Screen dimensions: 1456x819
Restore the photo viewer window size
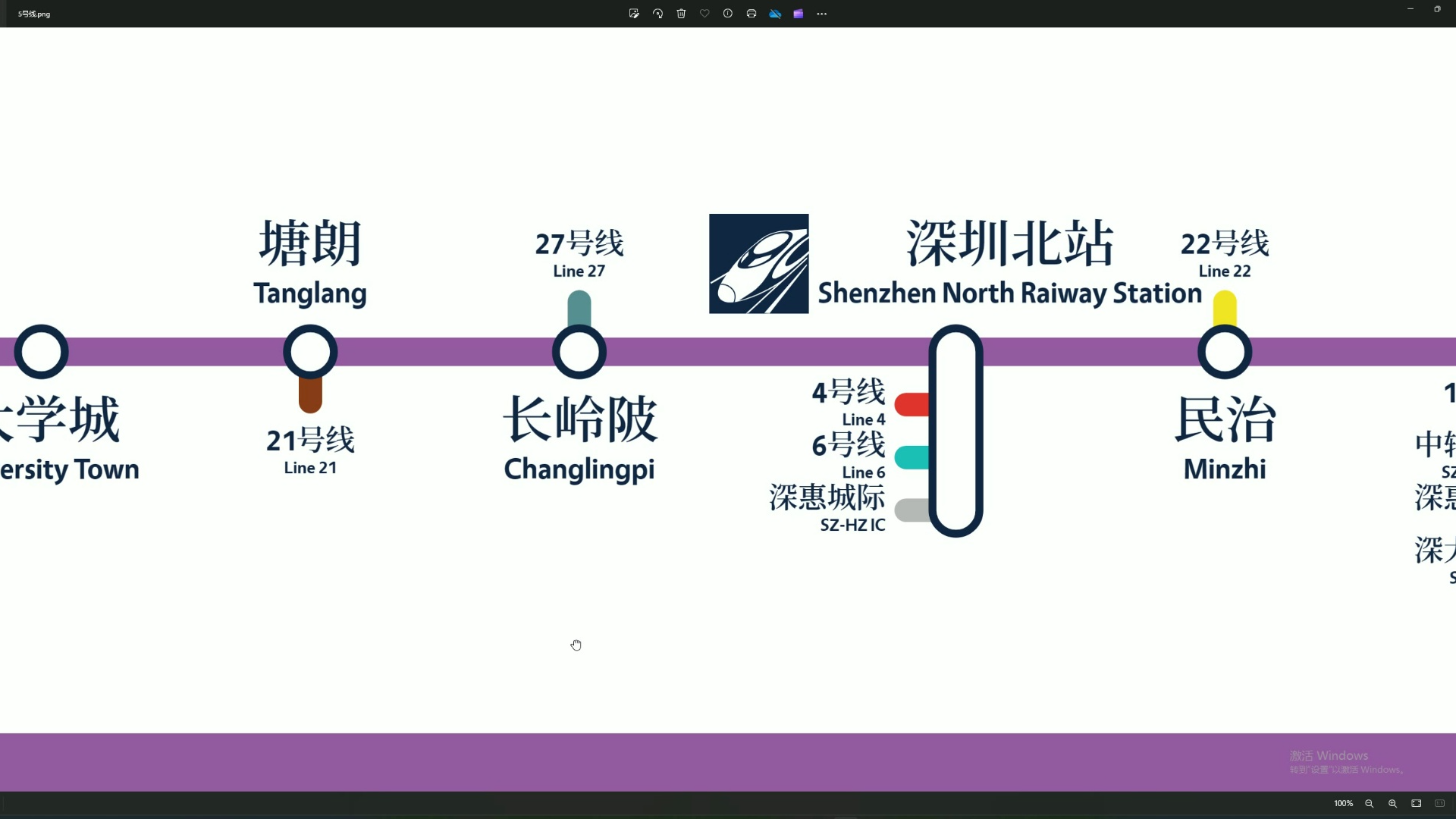1437,9
